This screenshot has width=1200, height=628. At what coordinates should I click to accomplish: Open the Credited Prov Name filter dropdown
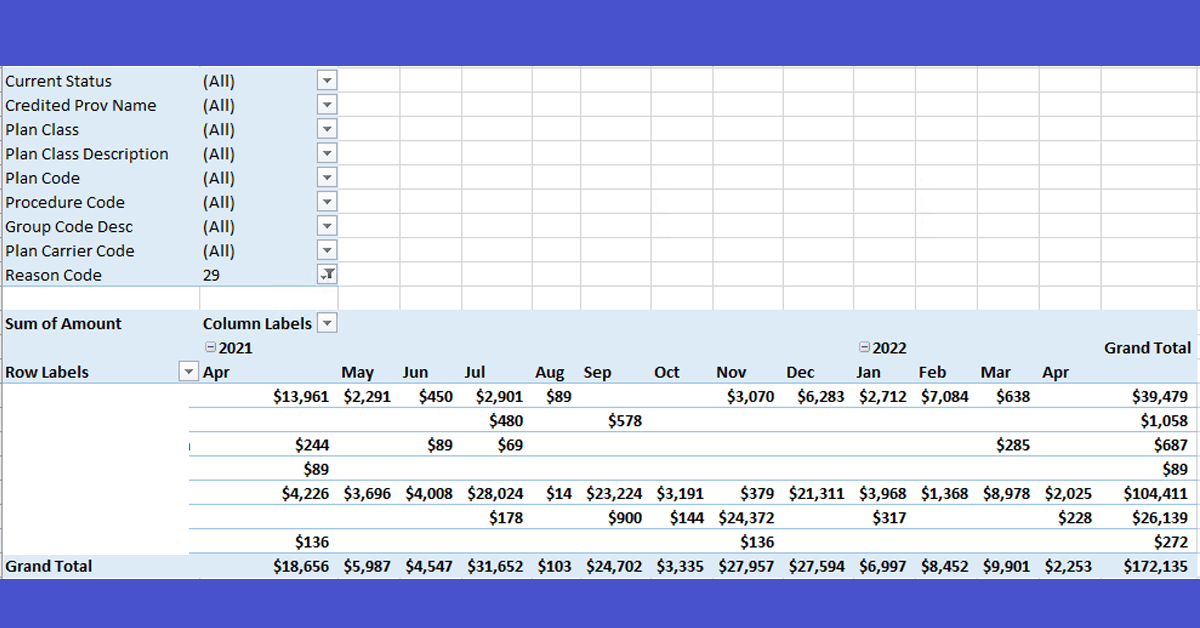327,105
